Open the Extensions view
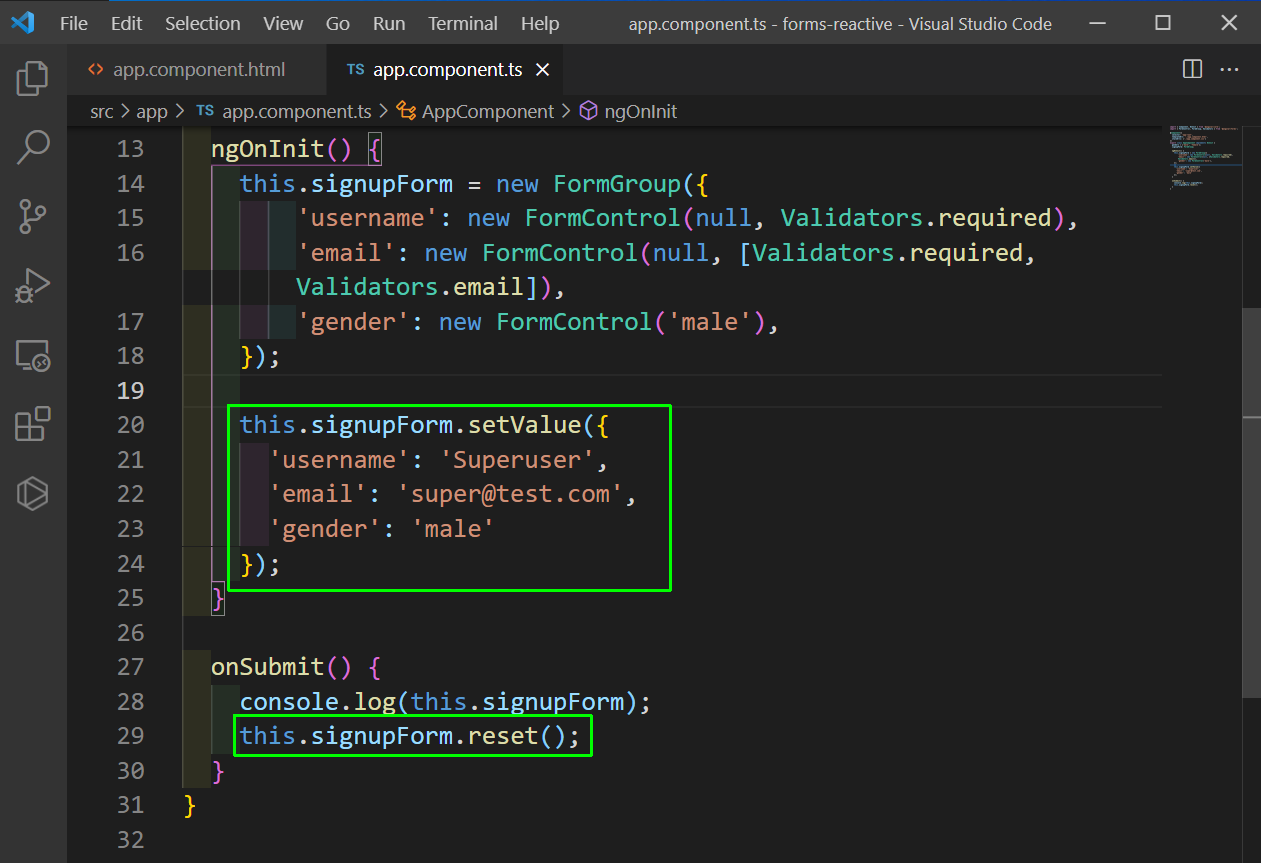 [33, 424]
